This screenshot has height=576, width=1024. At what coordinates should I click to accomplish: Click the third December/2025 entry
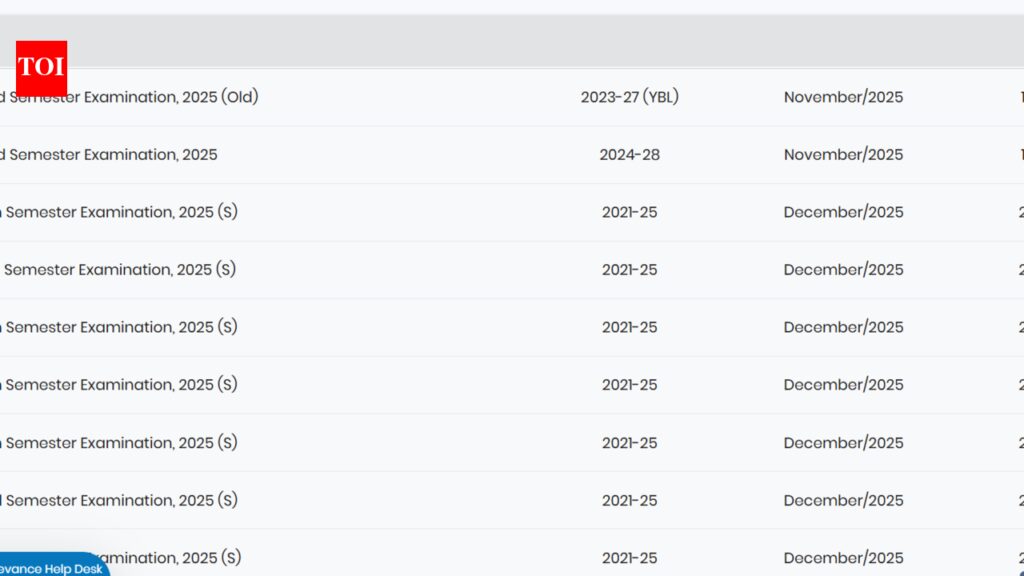[x=843, y=327]
